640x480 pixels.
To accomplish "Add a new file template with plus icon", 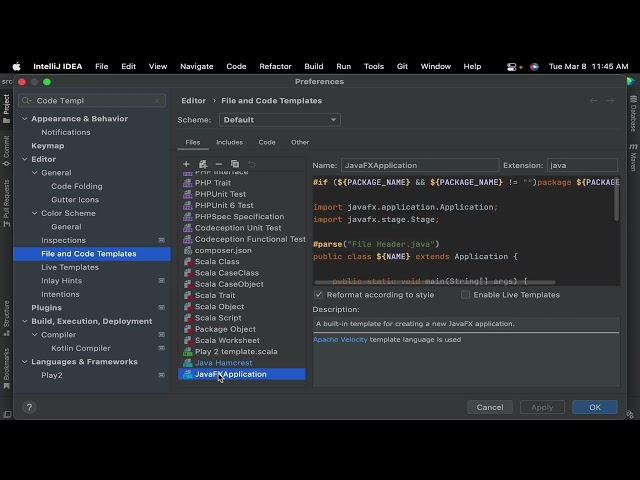I will pyautogui.click(x=186, y=164).
